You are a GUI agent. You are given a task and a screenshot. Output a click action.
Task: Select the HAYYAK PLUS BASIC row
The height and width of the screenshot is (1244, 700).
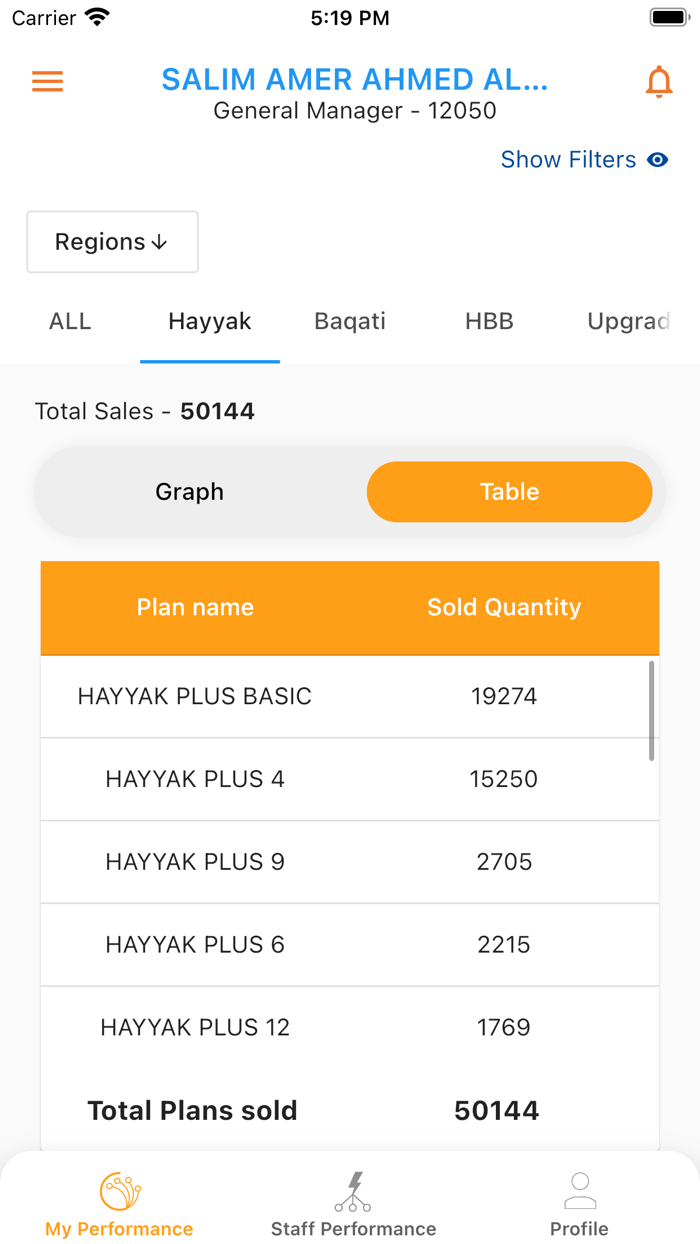coord(350,696)
